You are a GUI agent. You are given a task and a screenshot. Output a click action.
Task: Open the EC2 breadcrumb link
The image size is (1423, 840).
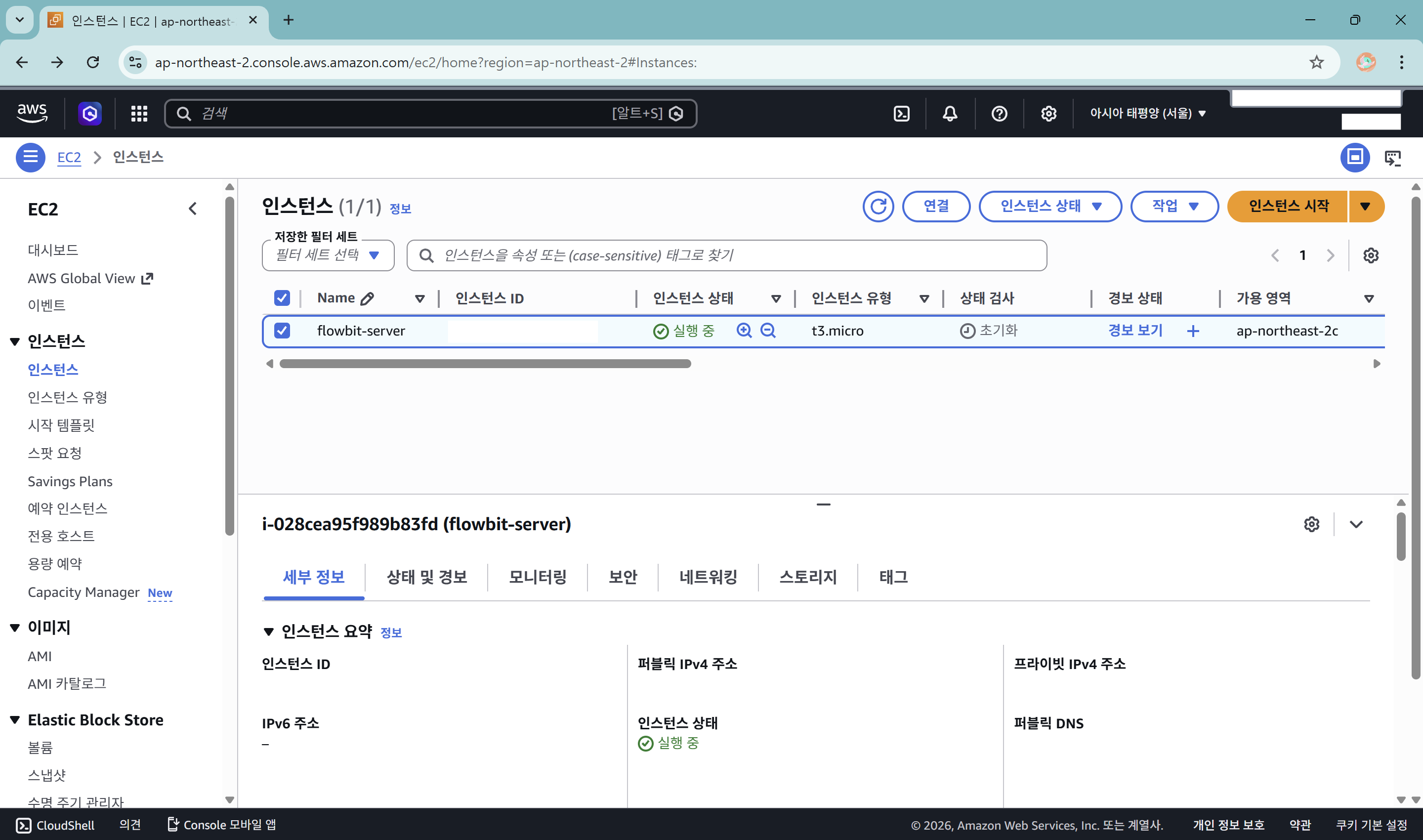69,157
